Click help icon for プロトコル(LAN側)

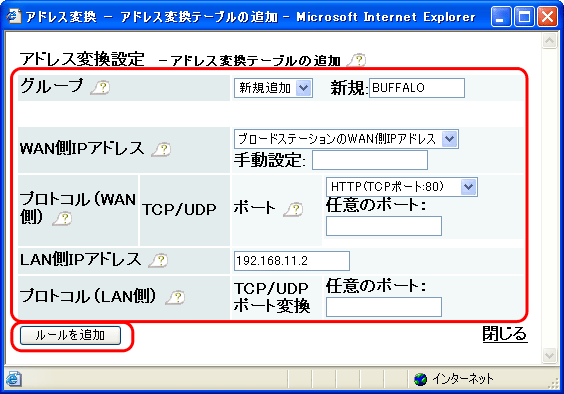click(175, 297)
